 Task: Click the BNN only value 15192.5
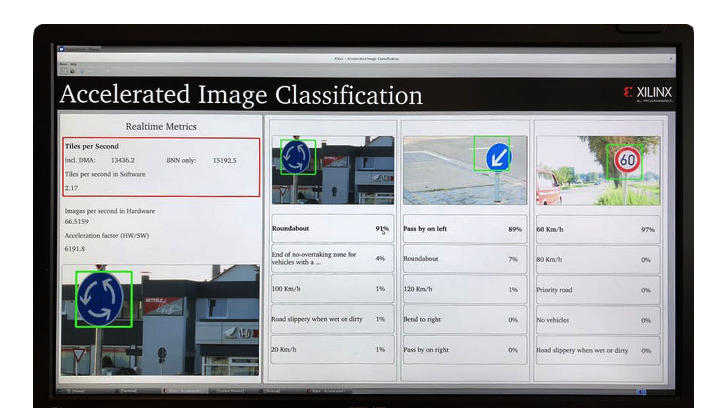coord(225,160)
